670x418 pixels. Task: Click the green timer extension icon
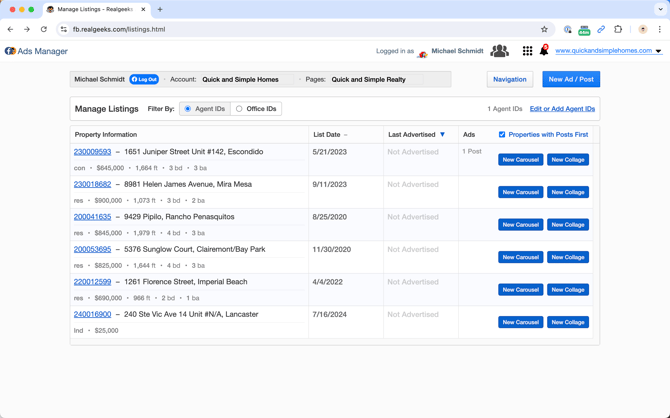584,30
